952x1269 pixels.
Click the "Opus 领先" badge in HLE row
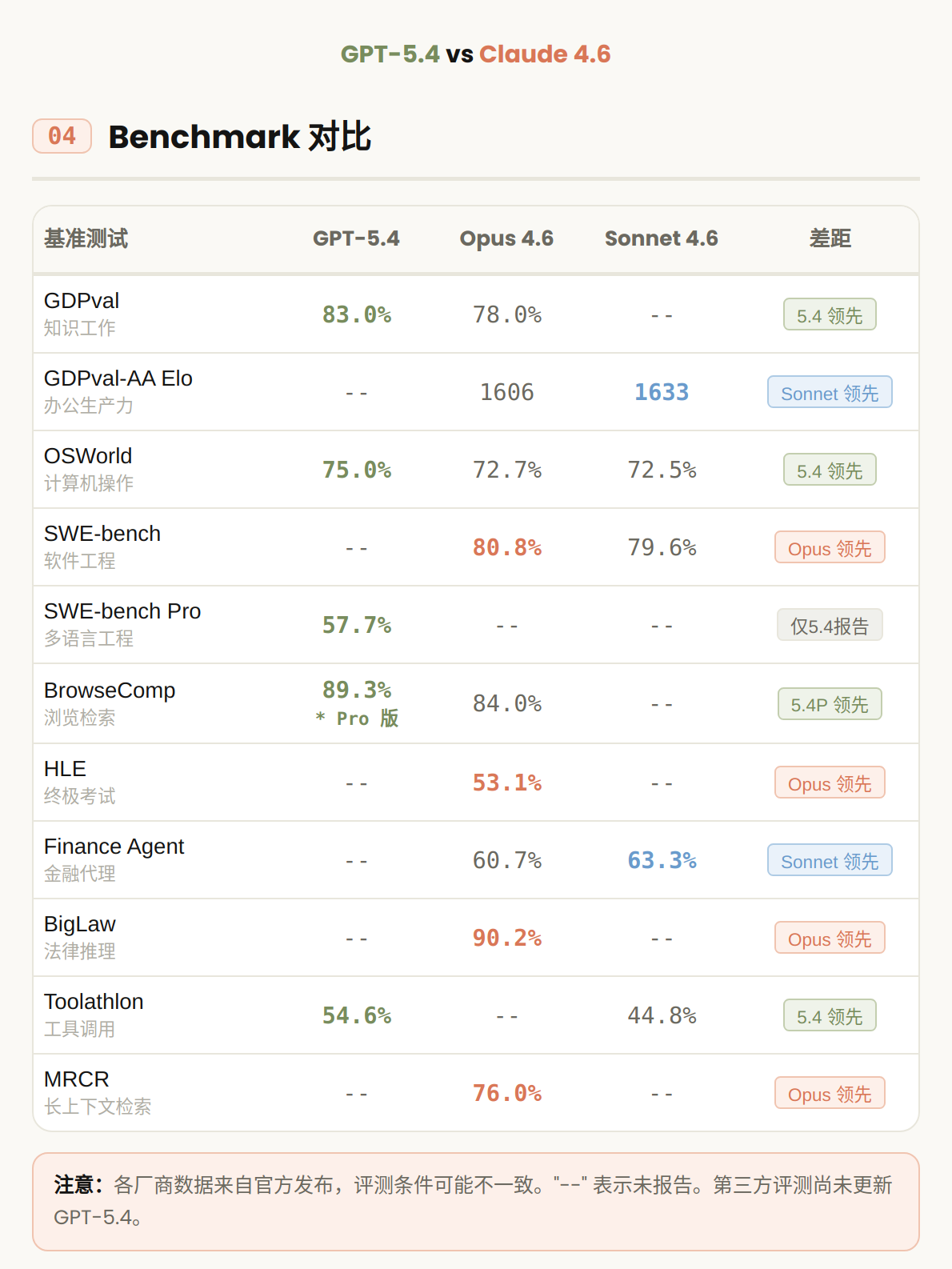[x=830, y=783]
